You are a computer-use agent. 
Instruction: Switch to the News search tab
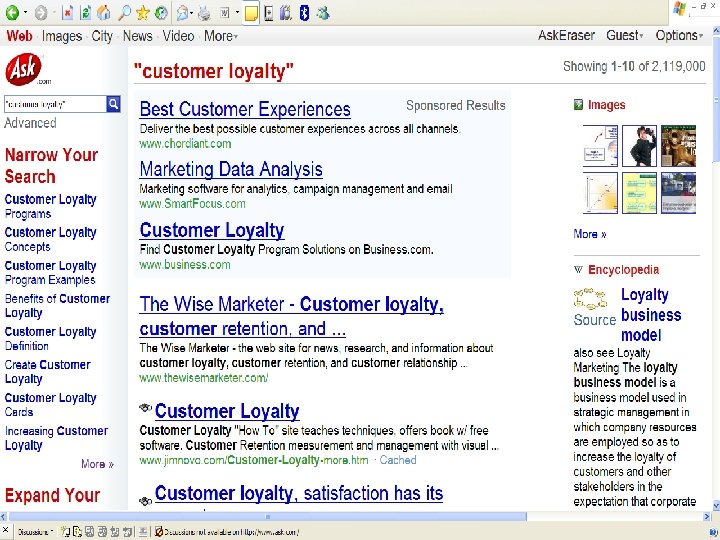137,36
